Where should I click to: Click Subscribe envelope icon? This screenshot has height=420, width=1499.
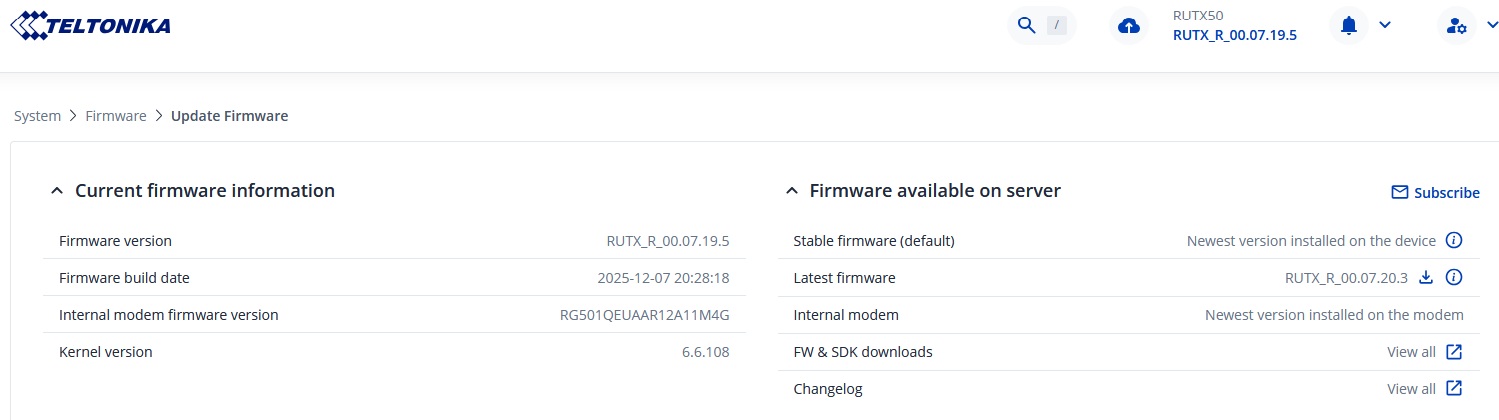[x=1400, y=193]
